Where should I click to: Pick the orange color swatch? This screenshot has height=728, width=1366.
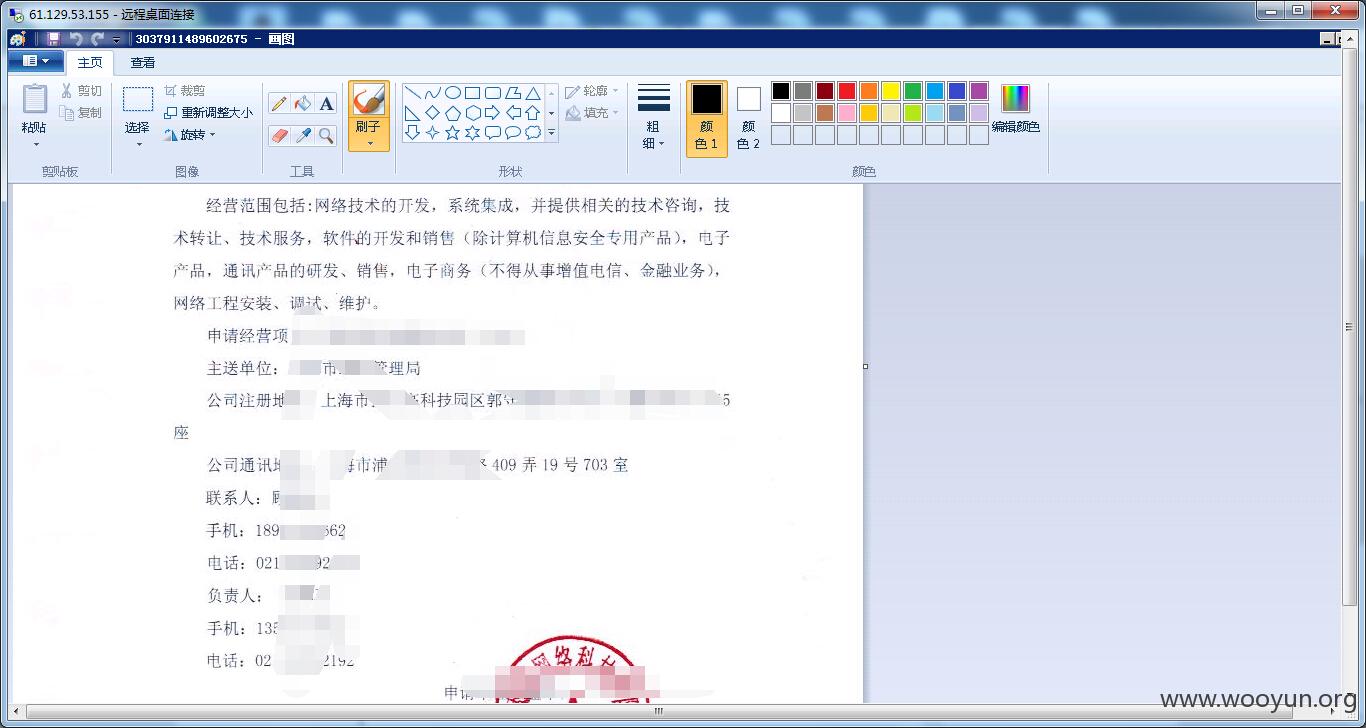click(x=869, y=91)
